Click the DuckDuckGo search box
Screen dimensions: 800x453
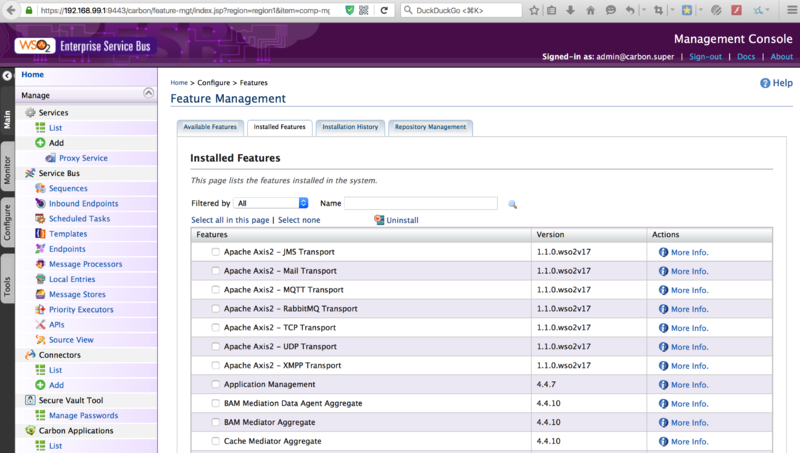point(461,10)
